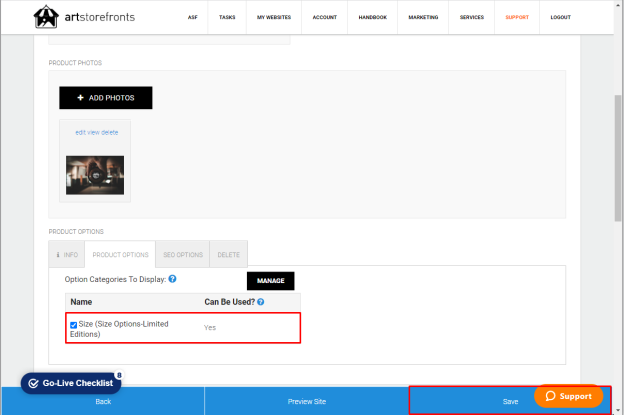Open the Delete tab
The width and height of the screenshot is (624, 415).
click(x=228, y=255)
